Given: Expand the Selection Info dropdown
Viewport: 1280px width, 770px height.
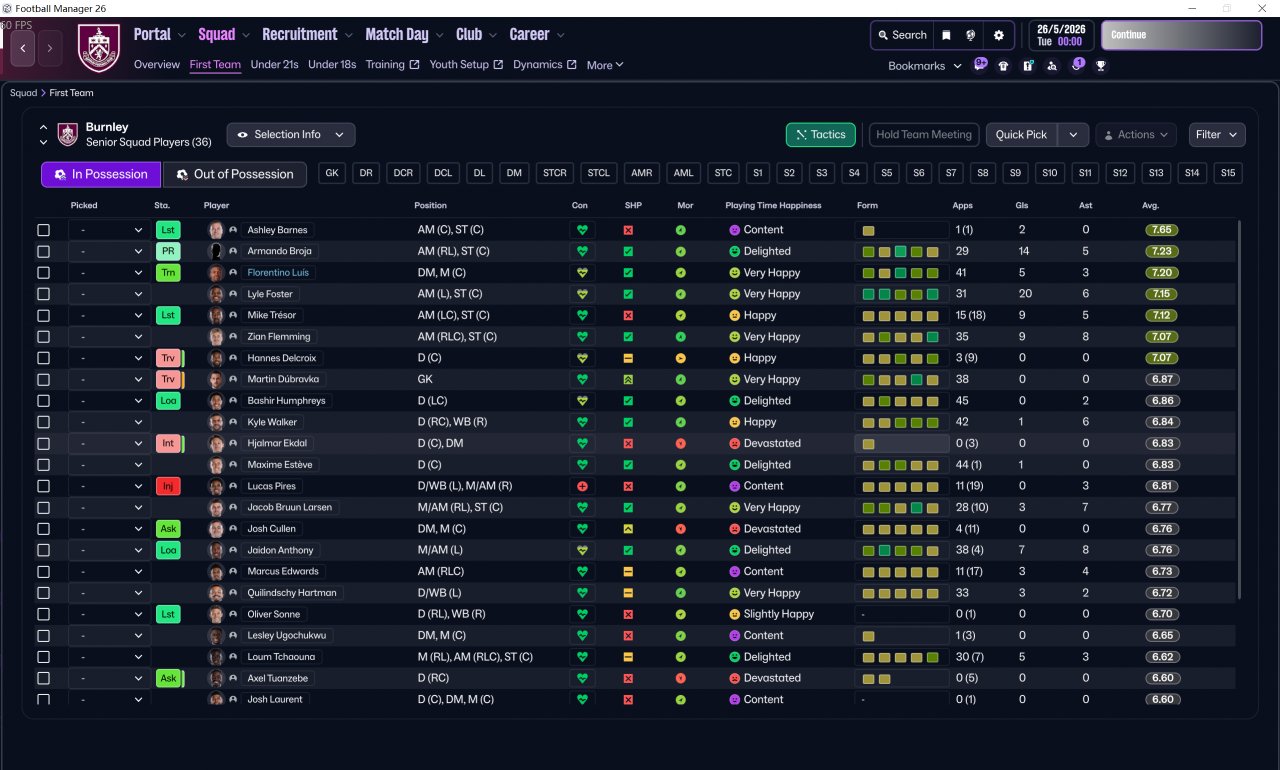Looking at the screenshot, I should (x=290, y=135).
